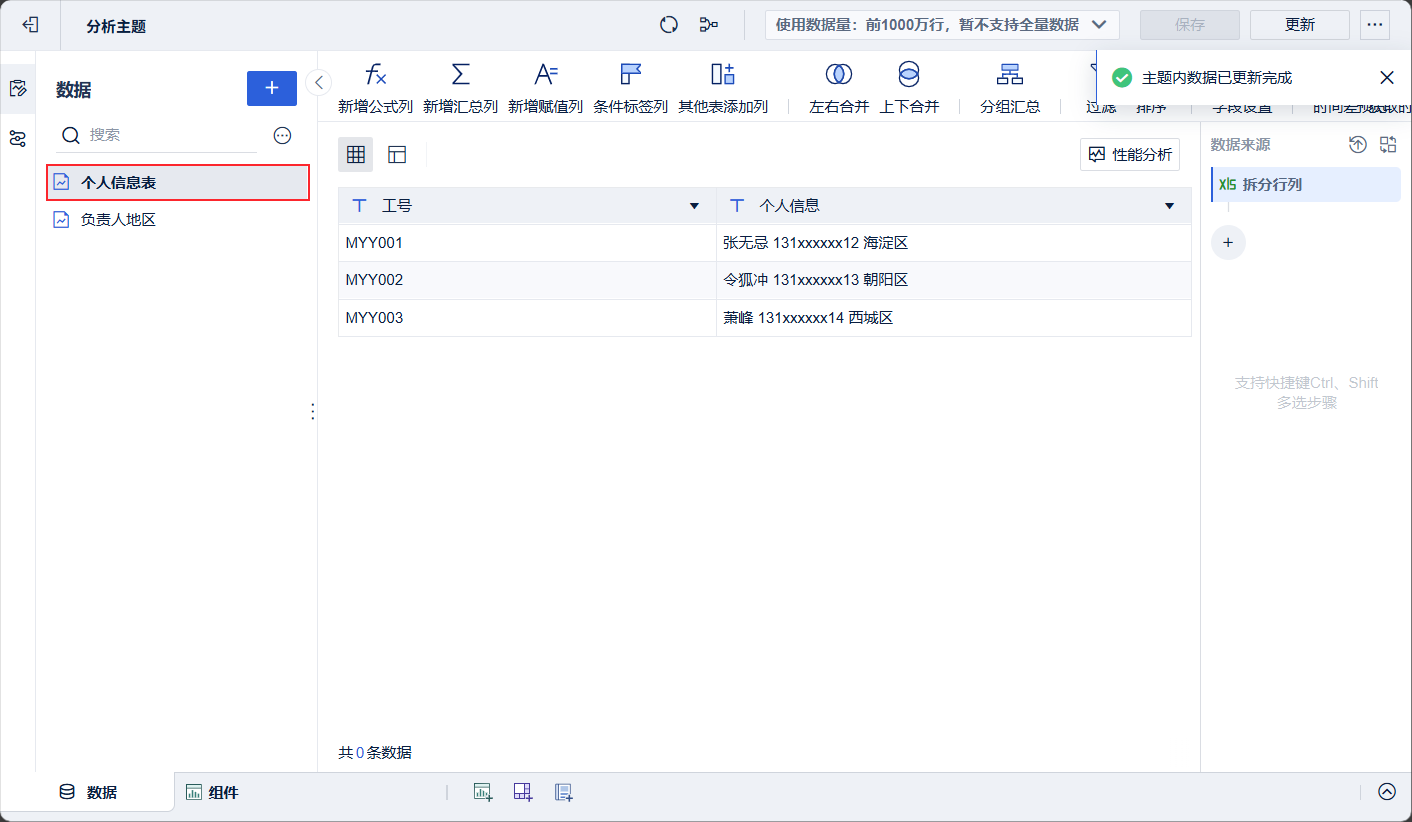Screen dimensions: 1412x822
Task: Switch to the 组件 components tab
Action: pos(212,791)
